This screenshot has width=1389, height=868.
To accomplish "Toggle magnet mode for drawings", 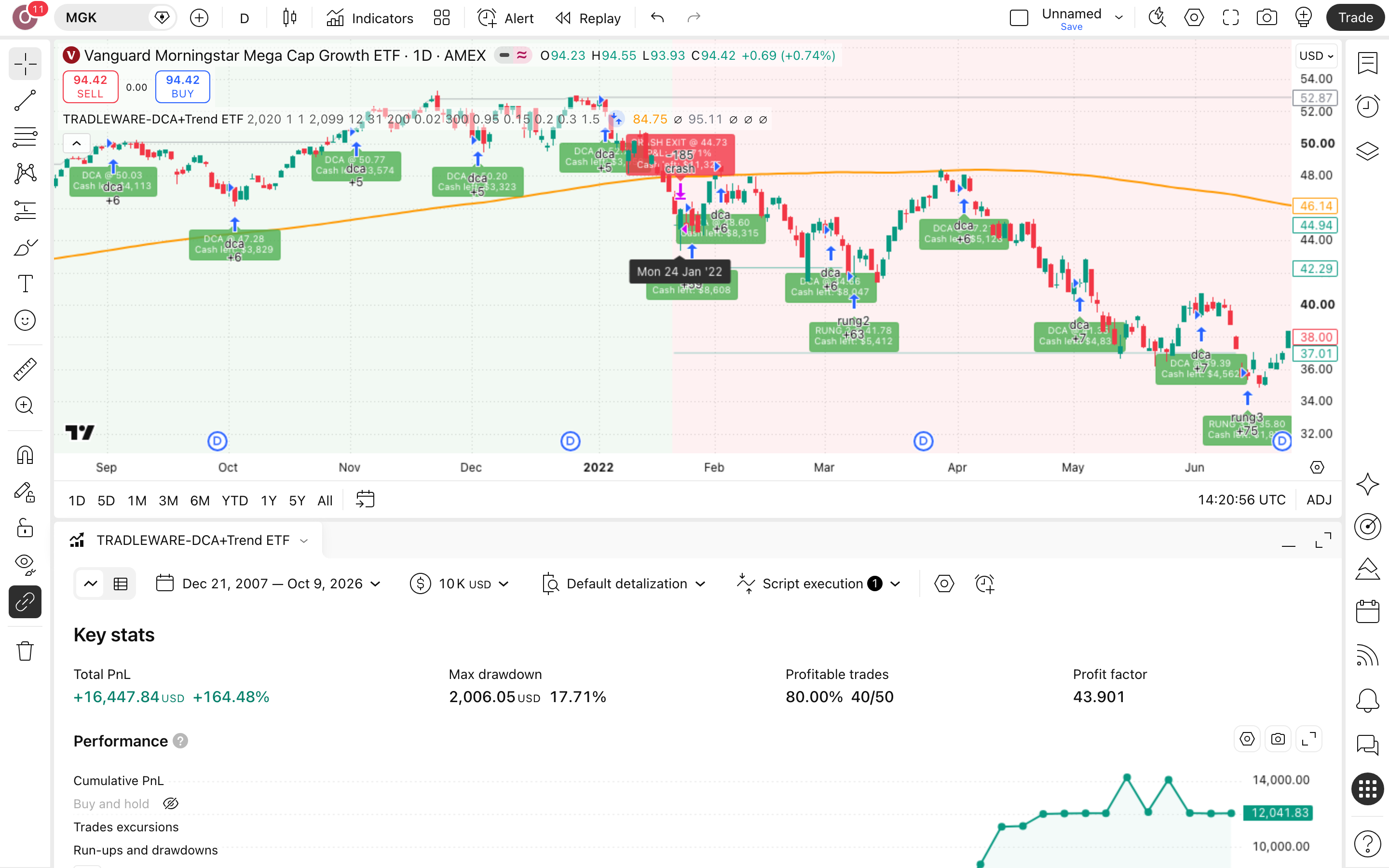I will coord(25,455).
